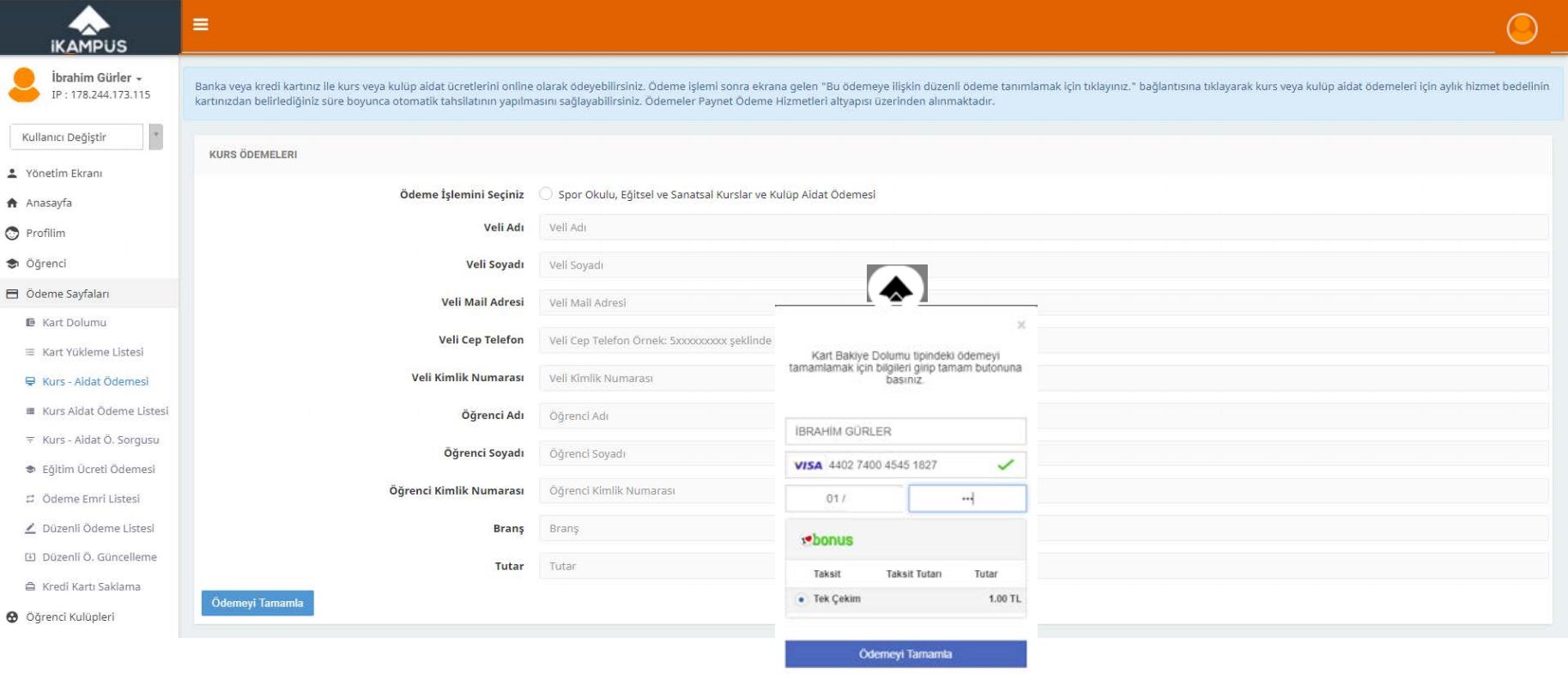Click the Kurs Aidat Ödeme Listesi icon
This screenshot has width=1568, height=674.
pos(30,411)
